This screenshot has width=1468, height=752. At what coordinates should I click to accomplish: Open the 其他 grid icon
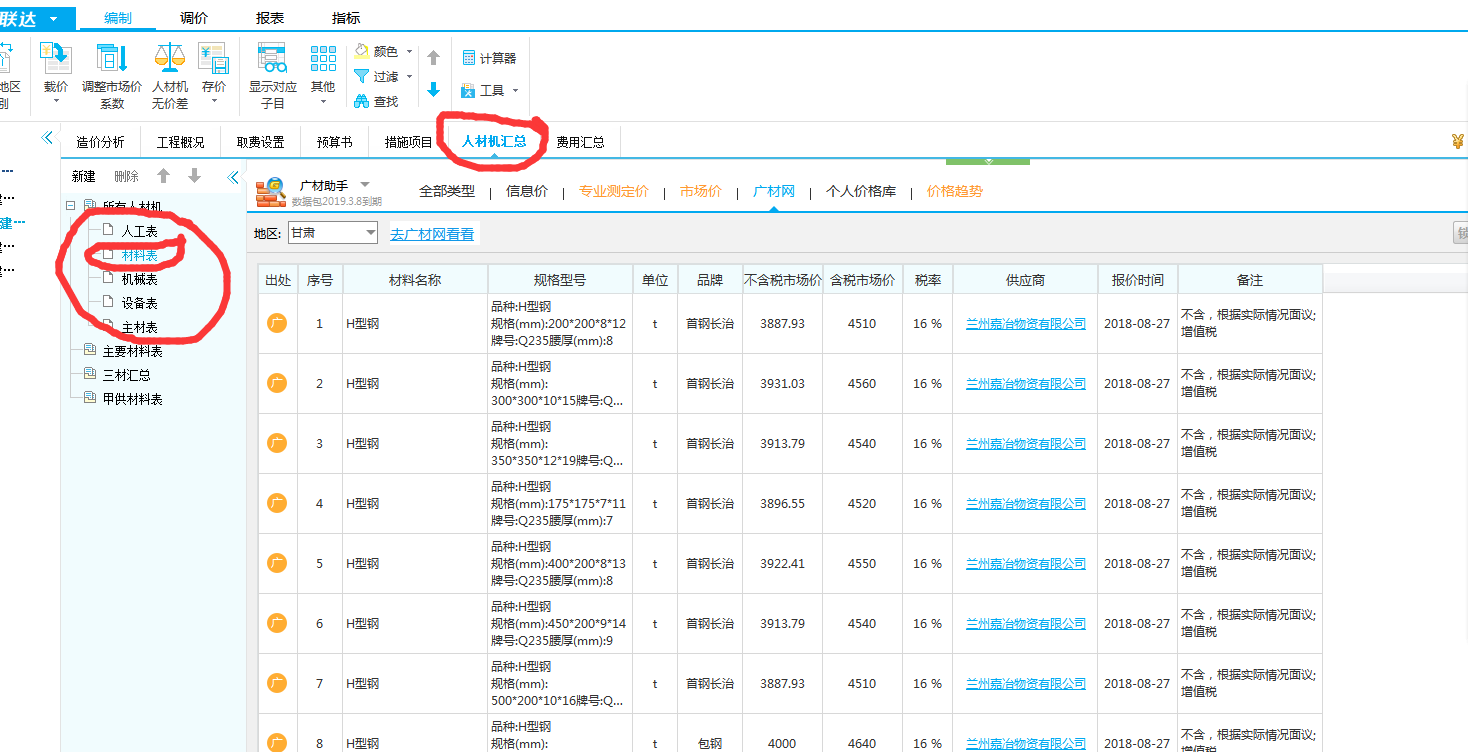(x=323, y=58)
